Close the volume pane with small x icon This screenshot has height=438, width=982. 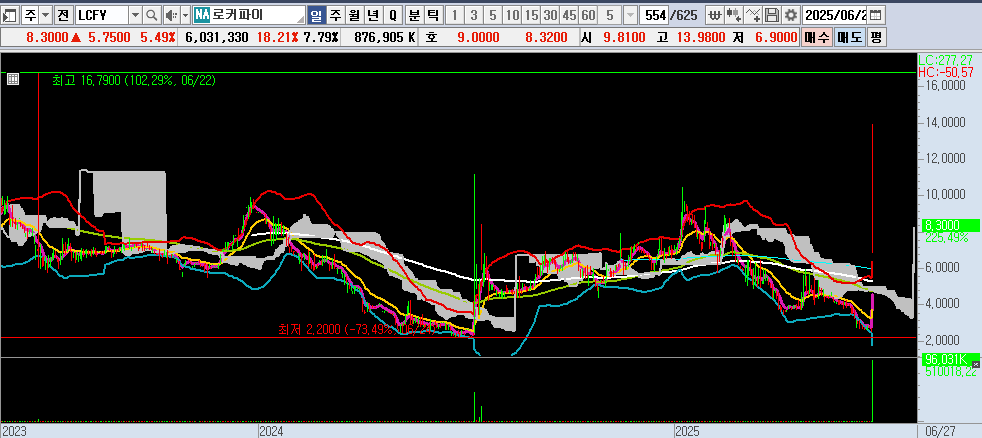976,363
